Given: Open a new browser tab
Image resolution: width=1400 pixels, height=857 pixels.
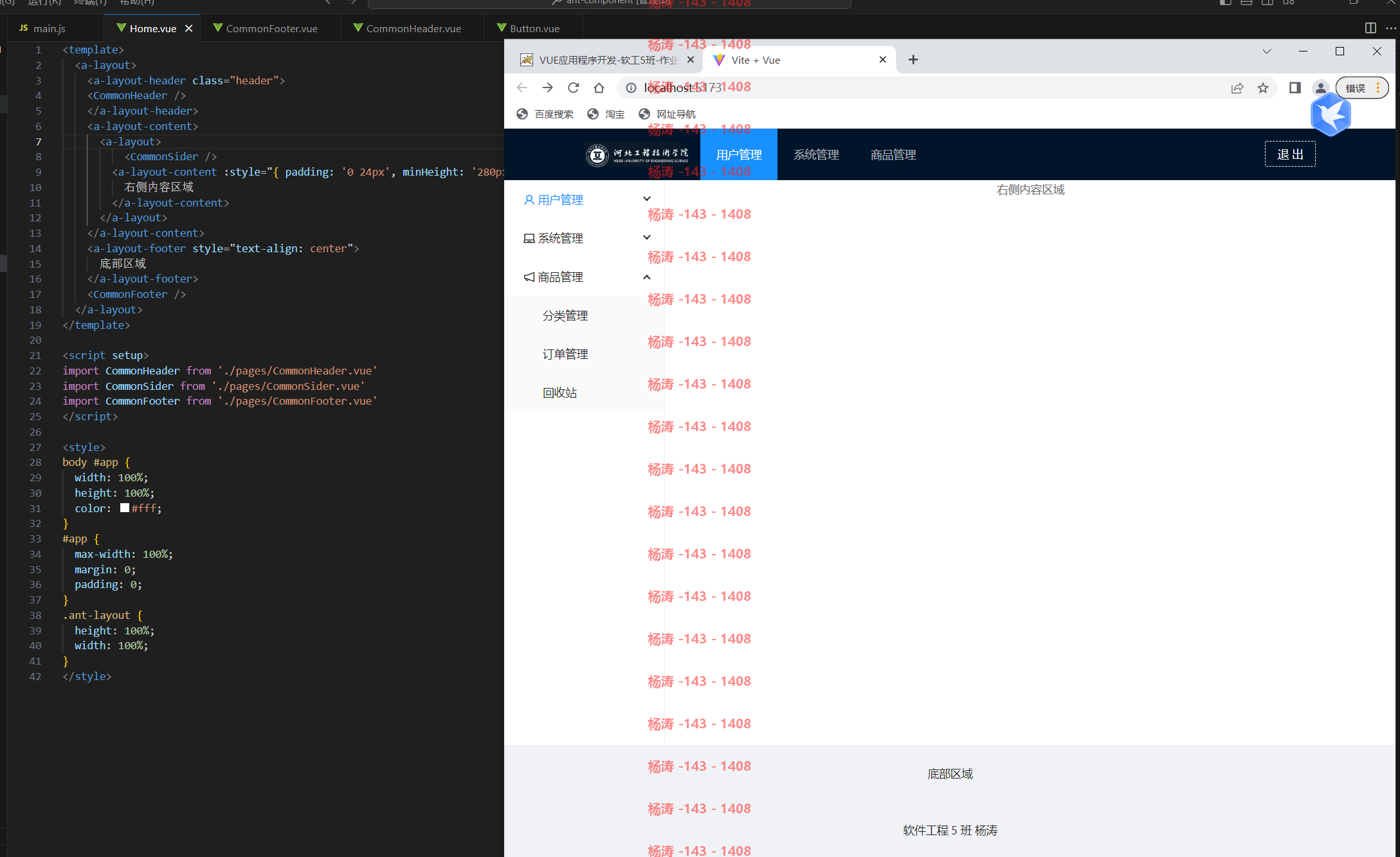Looking at the screenshot, I should point(913,60).
